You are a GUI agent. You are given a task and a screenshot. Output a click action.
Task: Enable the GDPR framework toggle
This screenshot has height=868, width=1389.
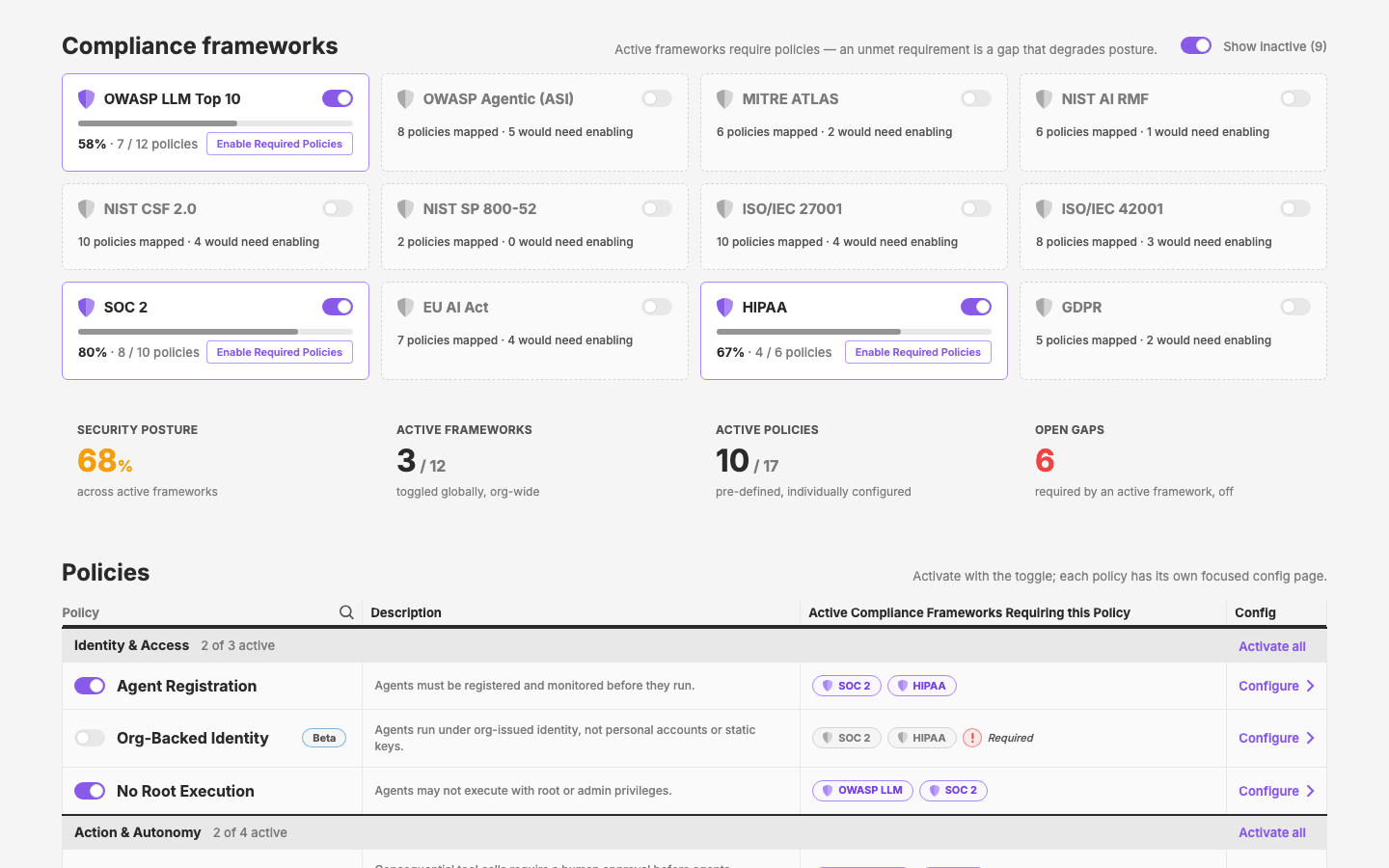click(x=1295, y=307)
